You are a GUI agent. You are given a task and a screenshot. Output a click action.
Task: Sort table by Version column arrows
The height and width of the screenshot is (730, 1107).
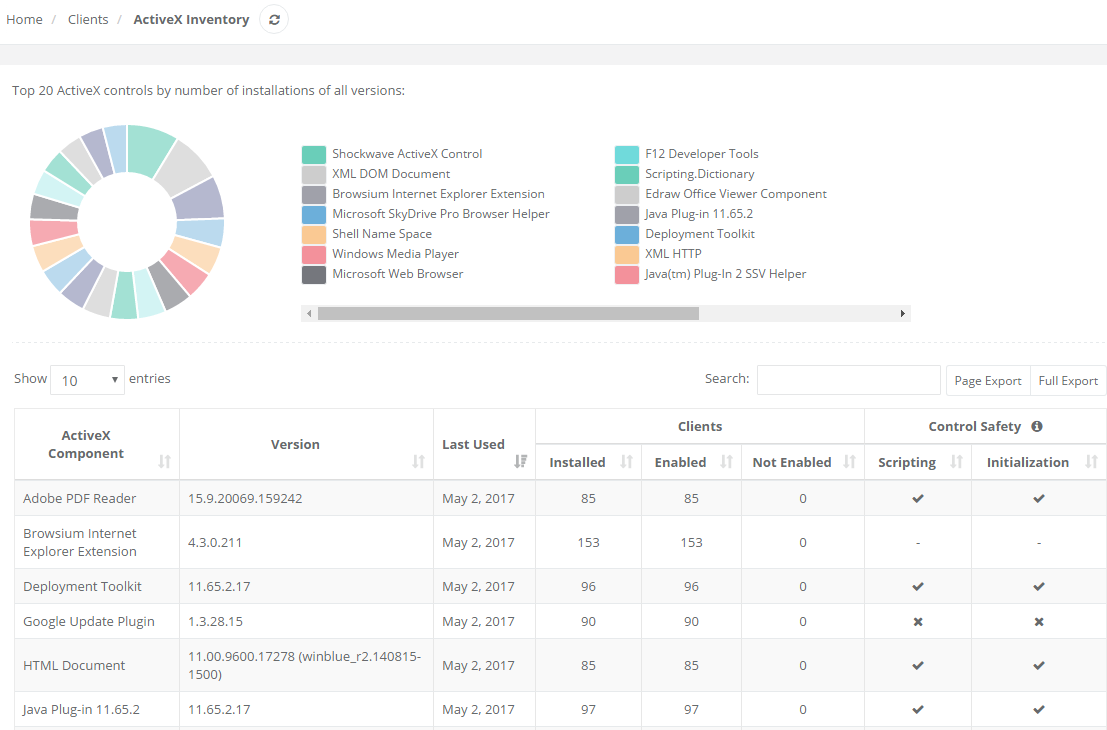[x=418, y=462]
